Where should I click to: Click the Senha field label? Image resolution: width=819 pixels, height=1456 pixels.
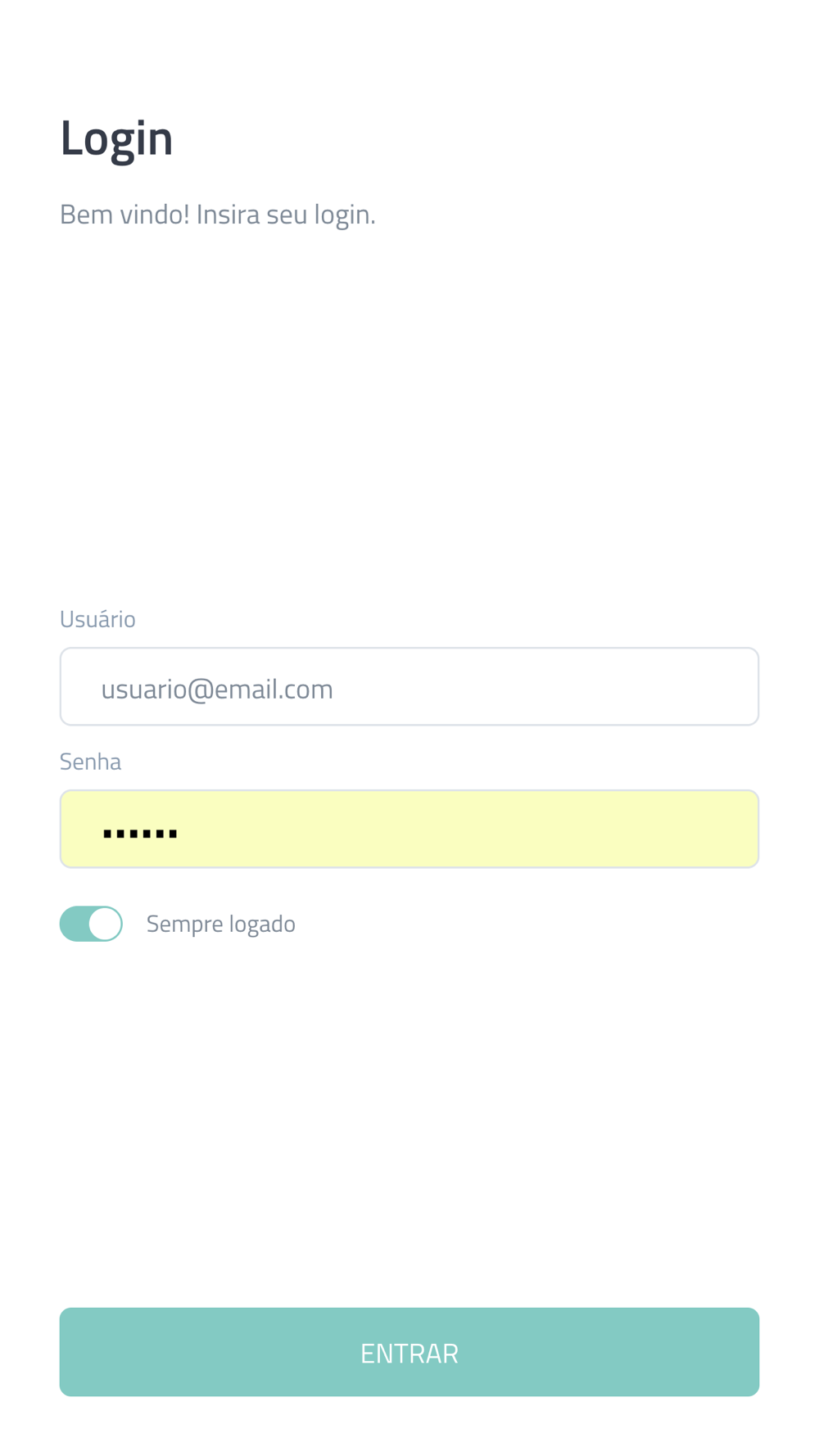tap(90, 762)
